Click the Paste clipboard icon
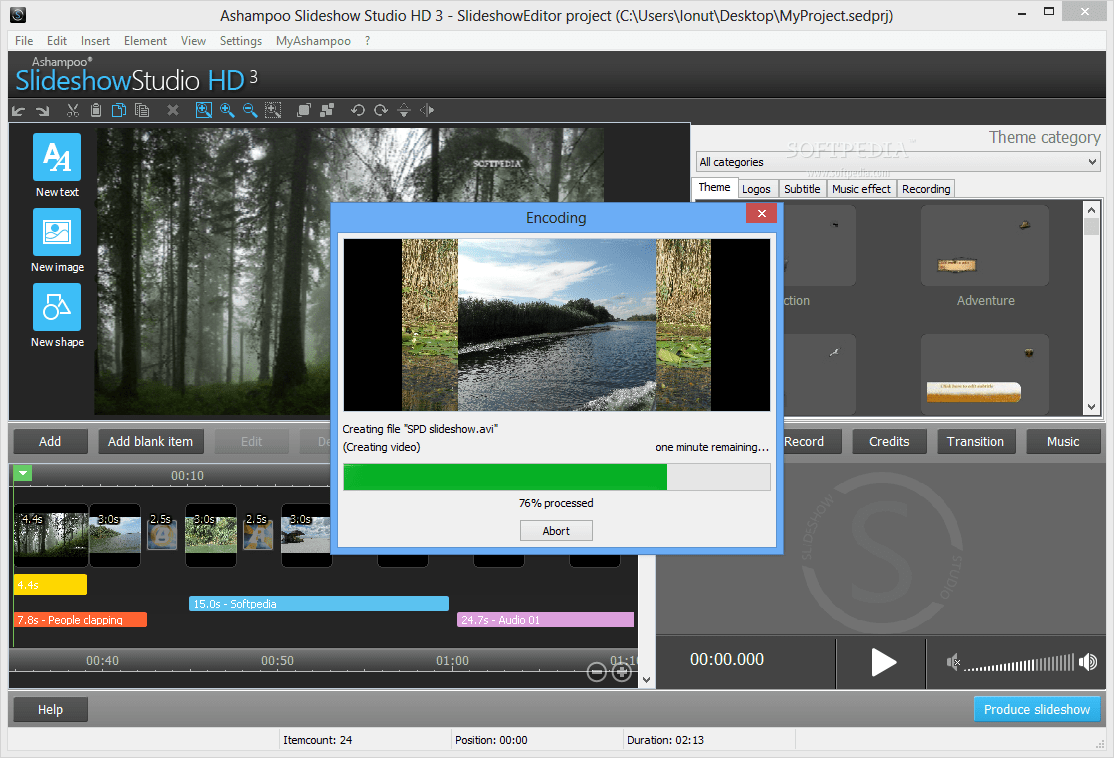This screenshot has width=1114, height=758. (95, 110)
